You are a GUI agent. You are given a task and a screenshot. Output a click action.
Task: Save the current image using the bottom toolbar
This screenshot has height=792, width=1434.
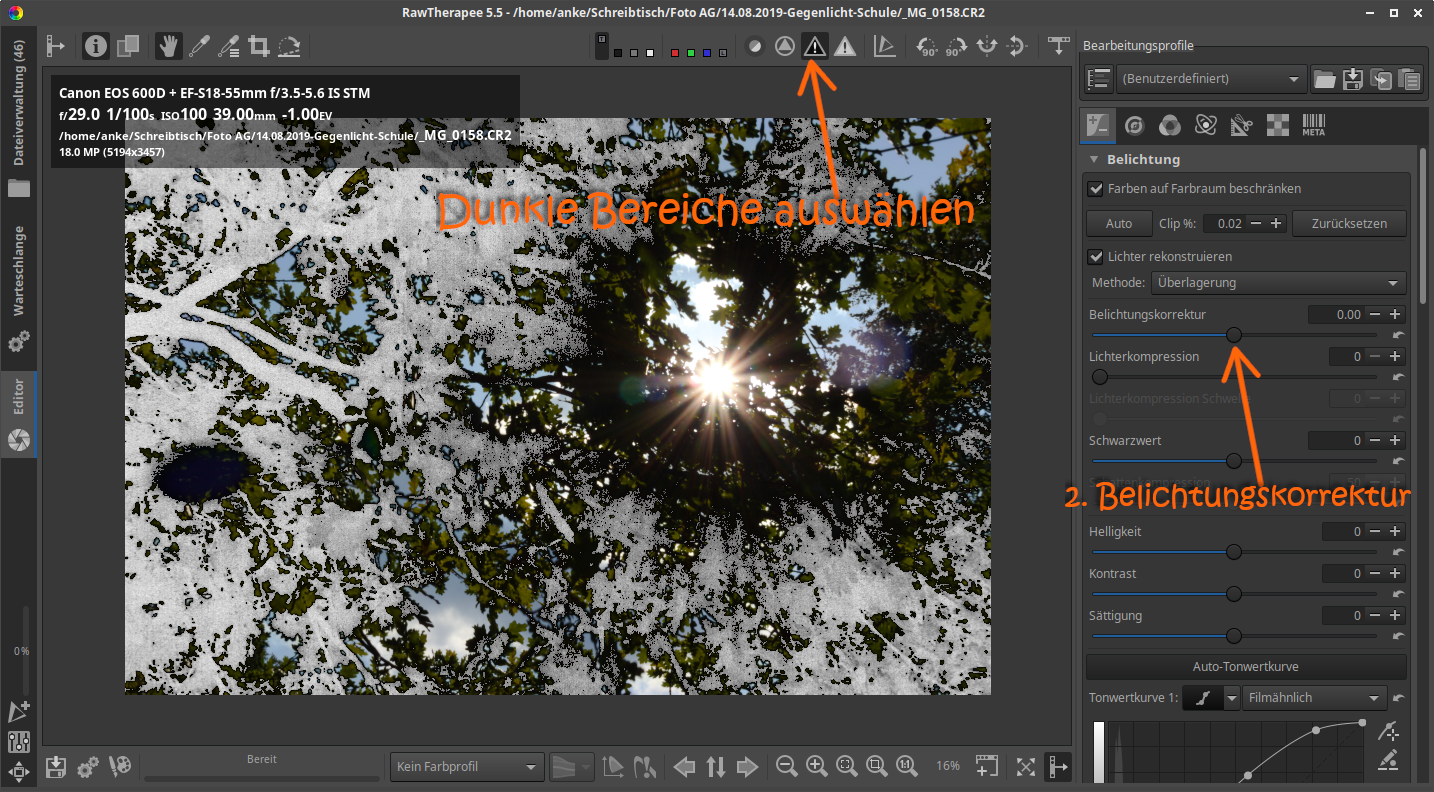pos(56,766)
